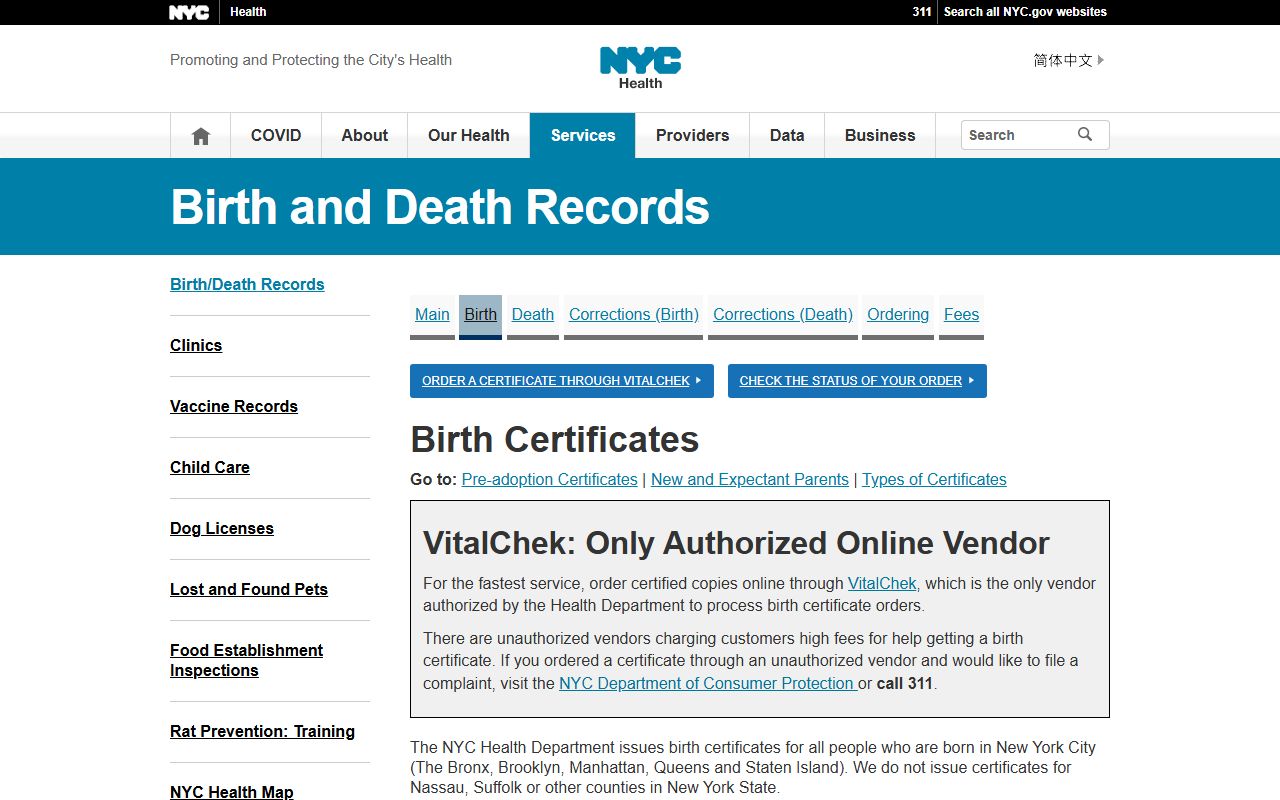This screenshot has height=800, width=1280.
Task: Go to Types of Certificates section
Action: point(934,479)
